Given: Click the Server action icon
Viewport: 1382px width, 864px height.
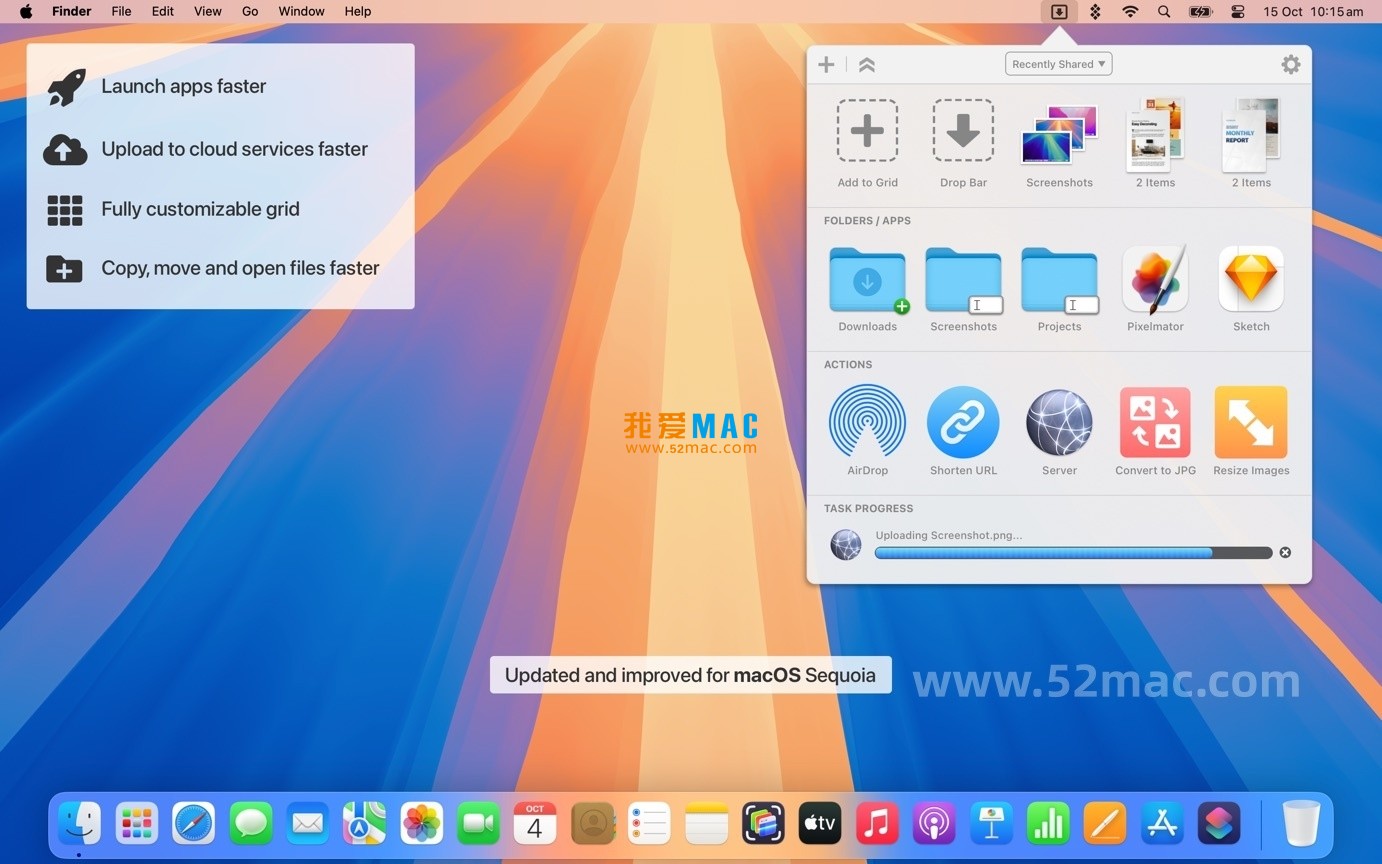Looking at the screenshot, I should 1058,421.
